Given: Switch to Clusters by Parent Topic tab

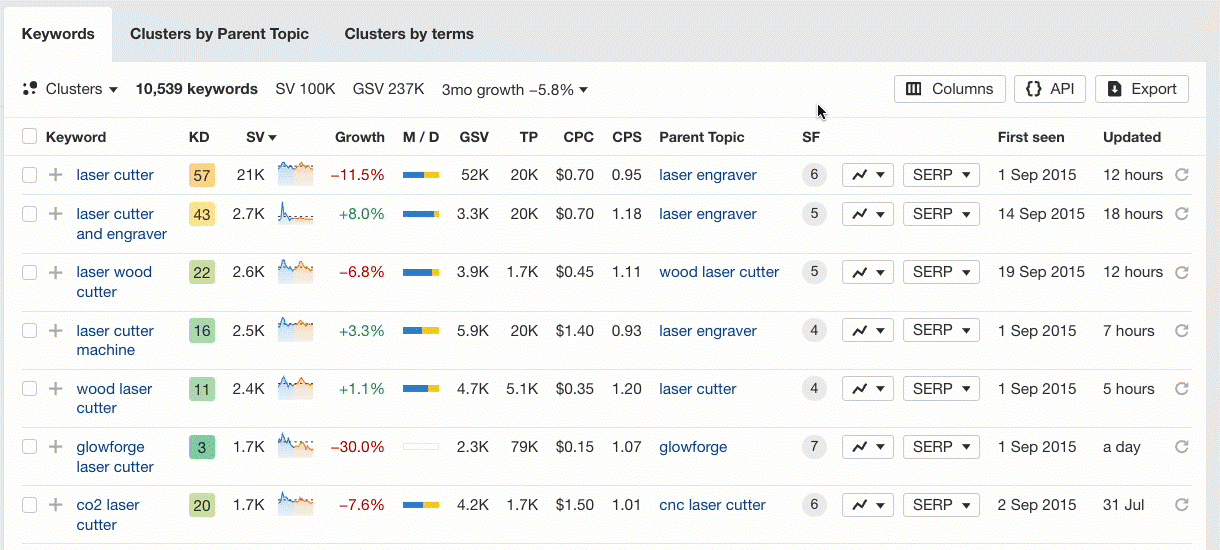Looking at the screenshot, I should pos(219,34).
